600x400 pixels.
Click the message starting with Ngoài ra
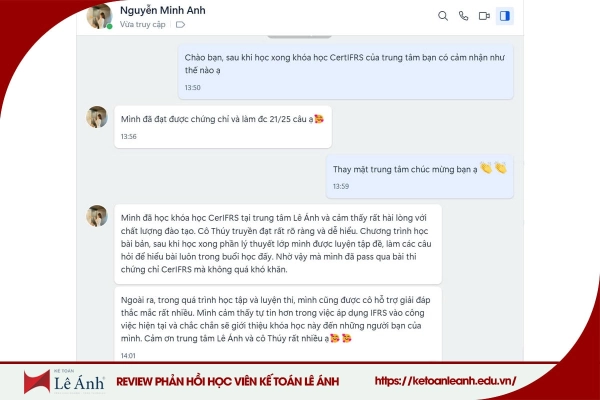[278, 325]
